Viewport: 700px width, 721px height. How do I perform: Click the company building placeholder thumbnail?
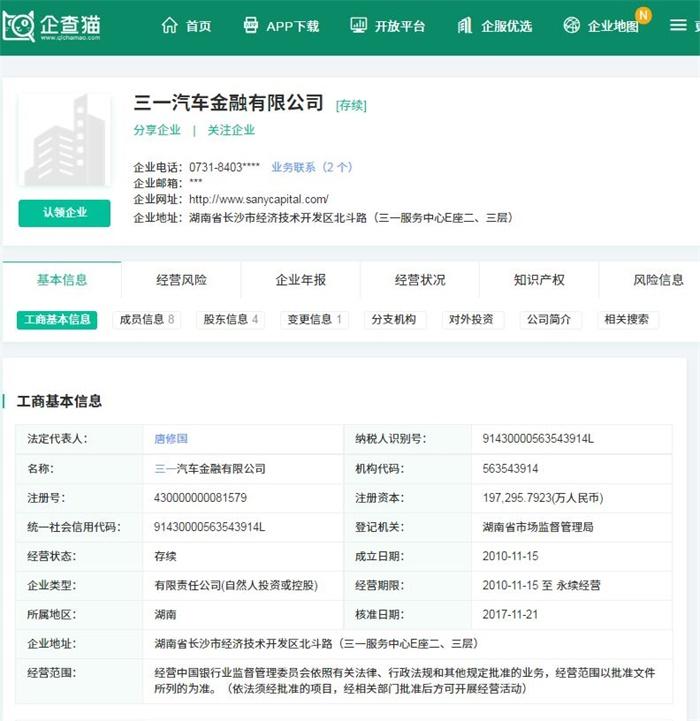(64, 140)
